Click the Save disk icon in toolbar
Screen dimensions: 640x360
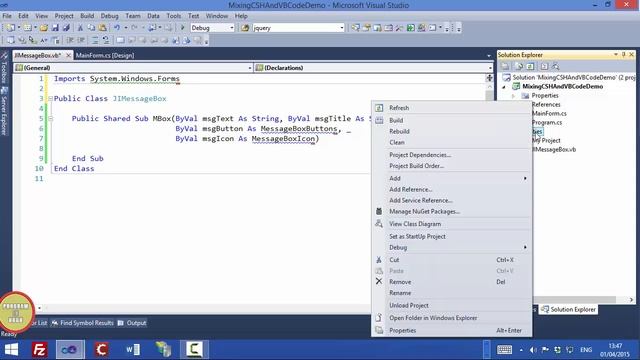(55, 28)
